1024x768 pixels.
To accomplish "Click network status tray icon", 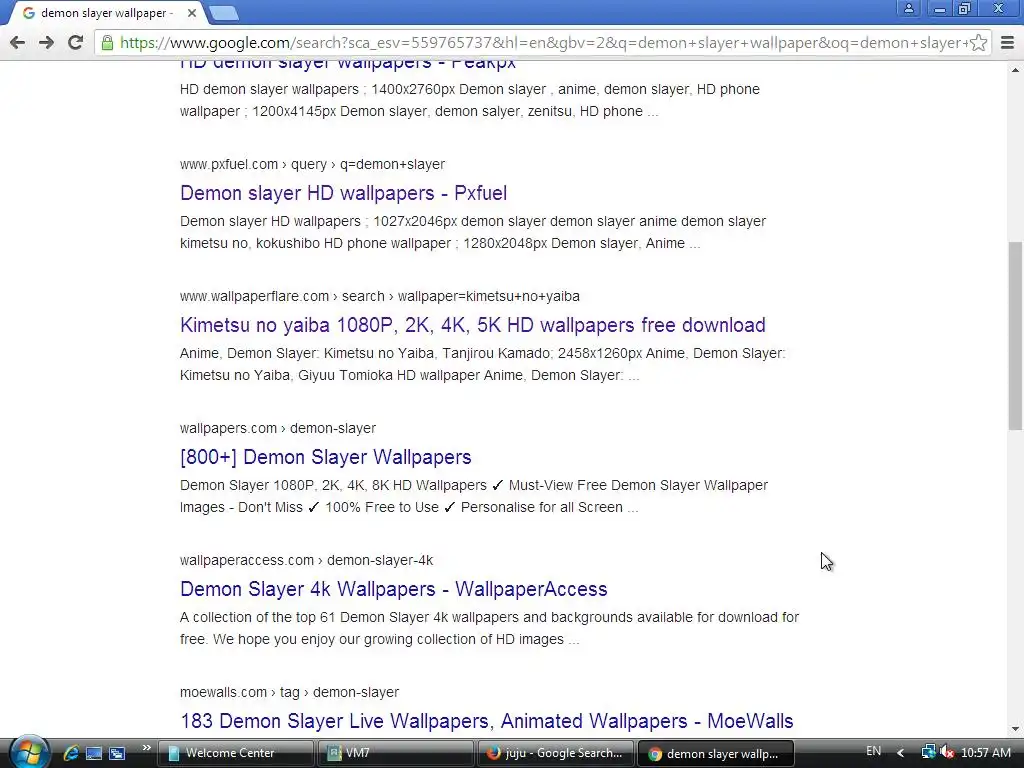I will click(x=928, y=752).
